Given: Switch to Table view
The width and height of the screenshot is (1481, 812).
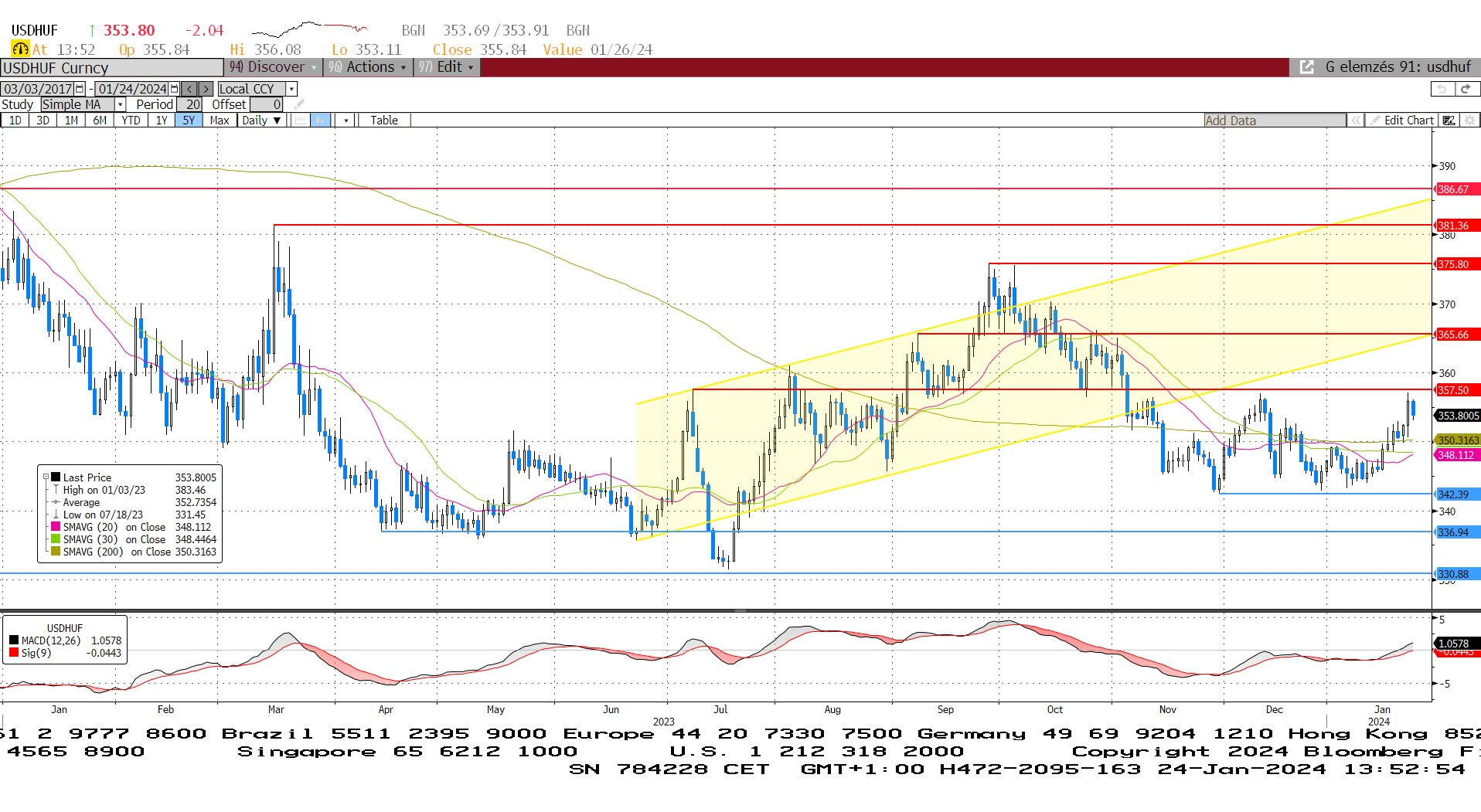Looking at the screenshot, I should 384,121.
